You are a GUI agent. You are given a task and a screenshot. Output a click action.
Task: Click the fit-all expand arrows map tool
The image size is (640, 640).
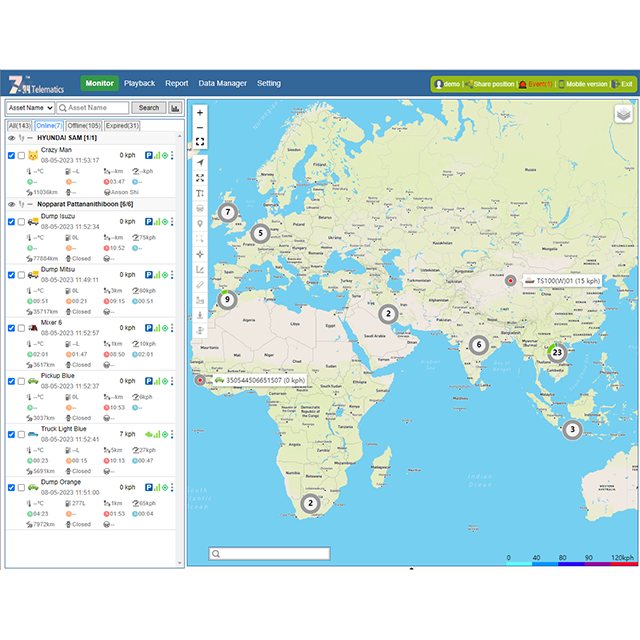(200, 178)
